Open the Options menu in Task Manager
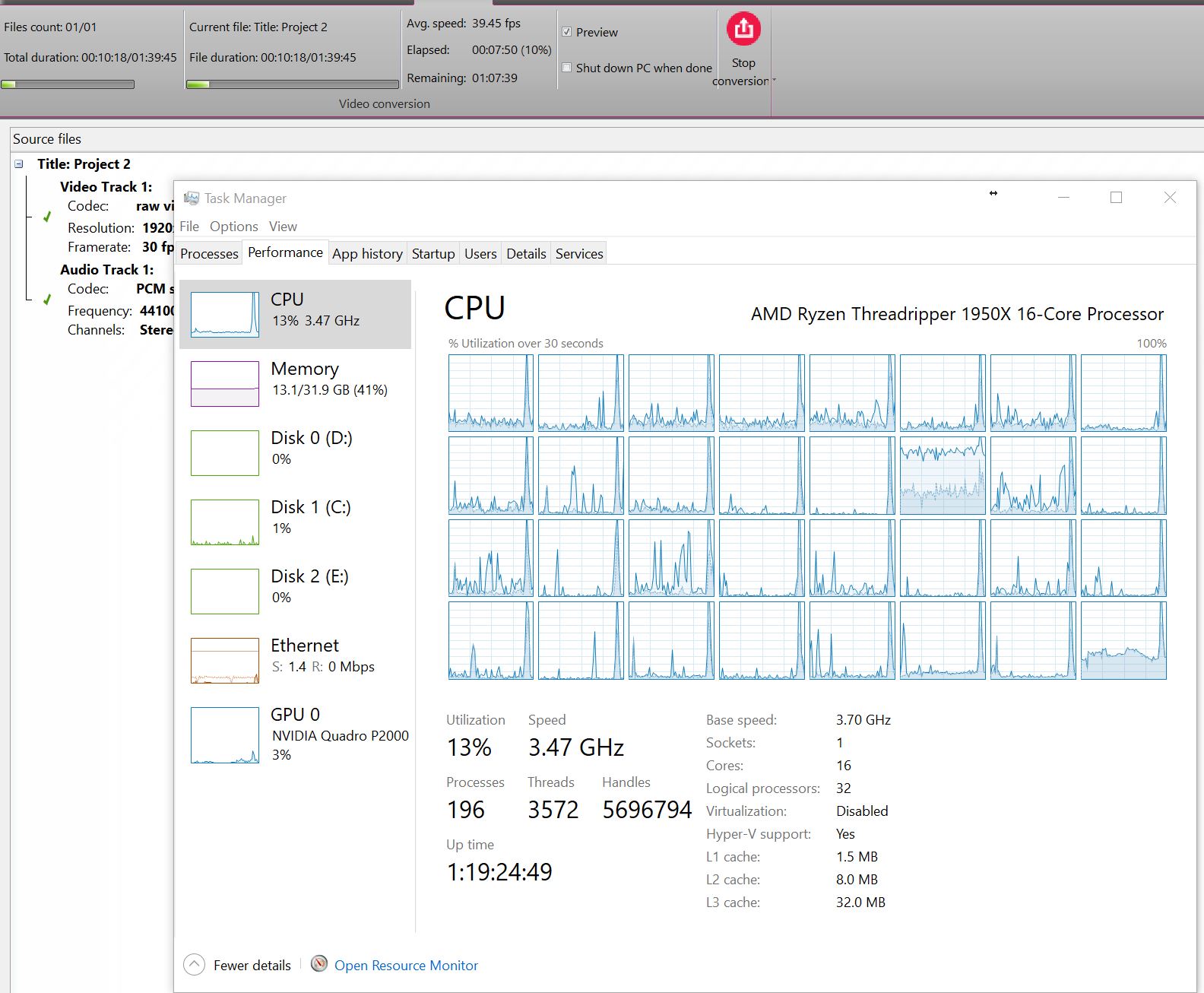 point(234,226)
